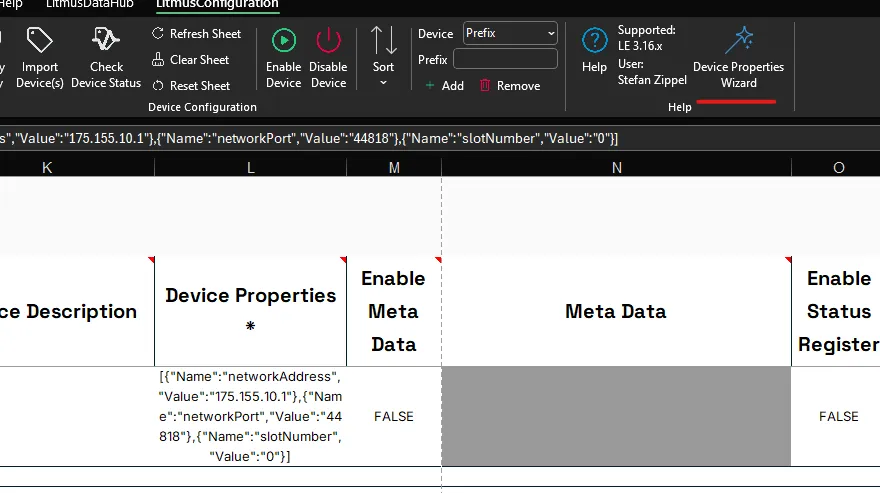880x493 pixels.
Task: Click Disable Device power icon
Action: (328, 41)
